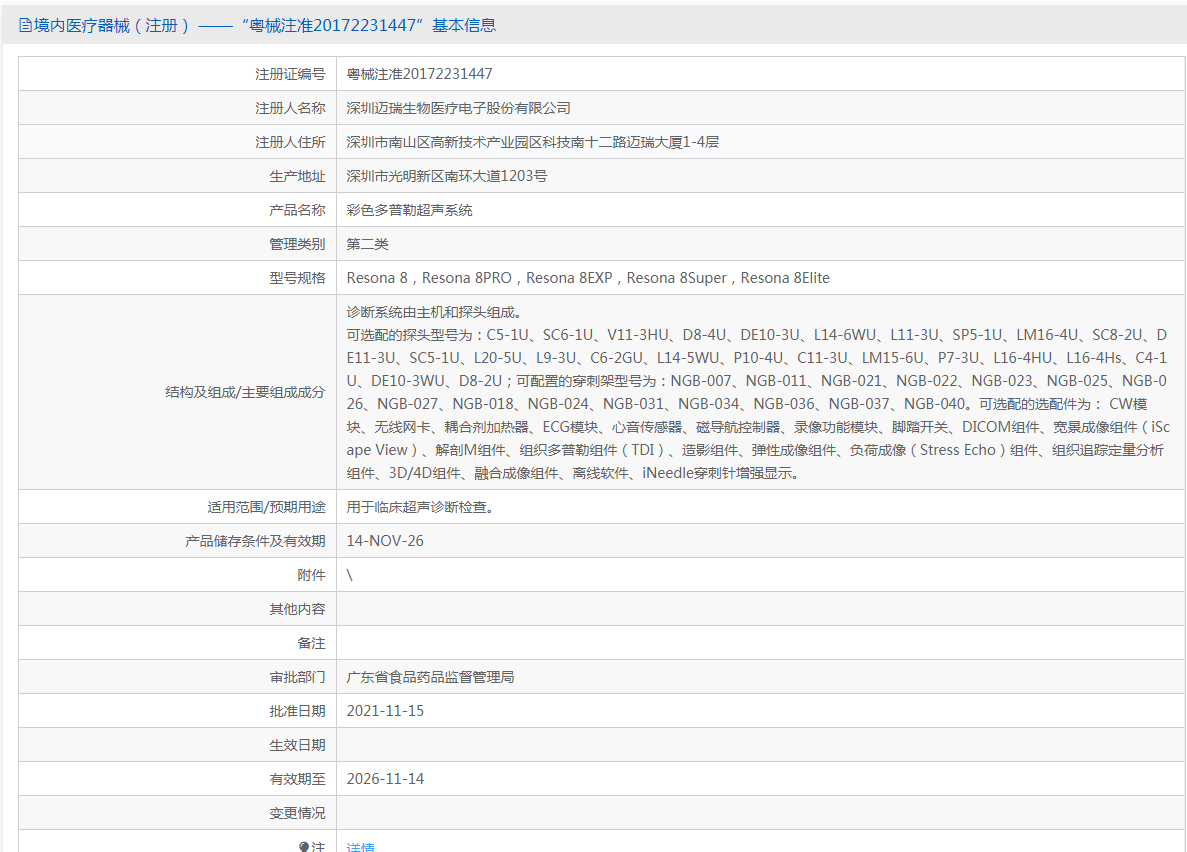The width and height of the screenshot is (1187, 852).
Task: Click the 生效日期 label cell
Action: pyautogui.click(x=178, y=745)
